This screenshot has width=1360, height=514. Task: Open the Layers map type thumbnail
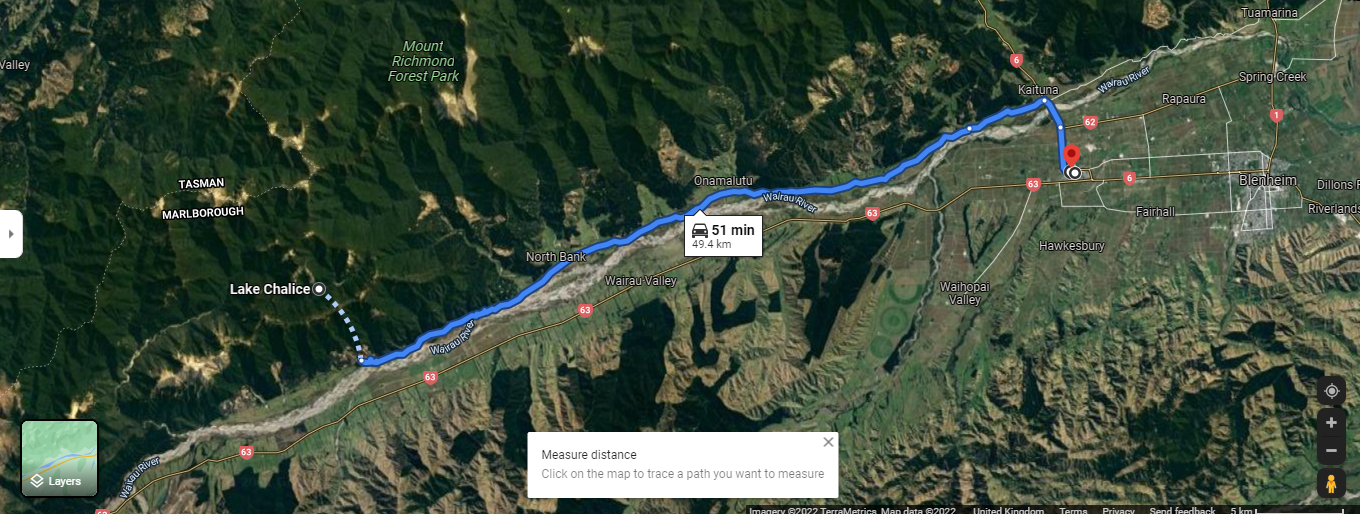coord(60,459)
